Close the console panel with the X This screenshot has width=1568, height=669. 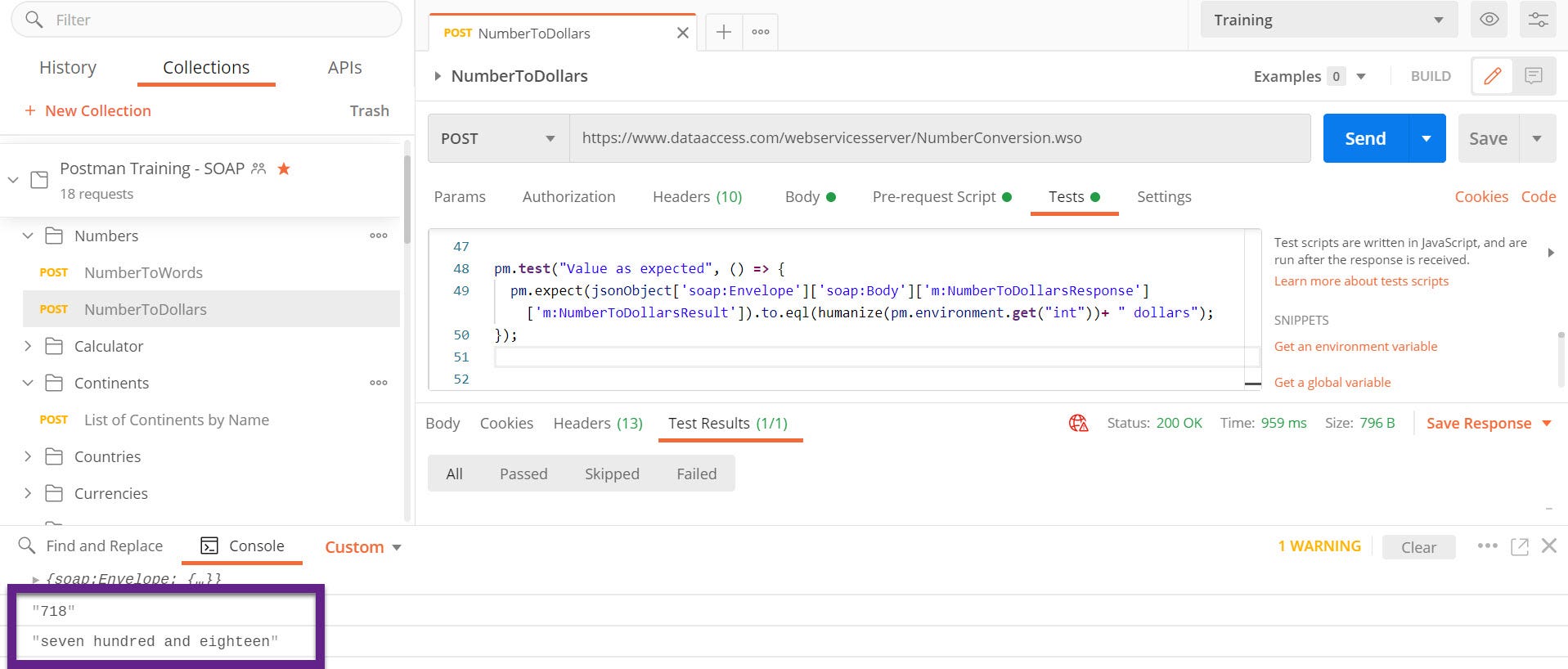tap(1548, 546)
